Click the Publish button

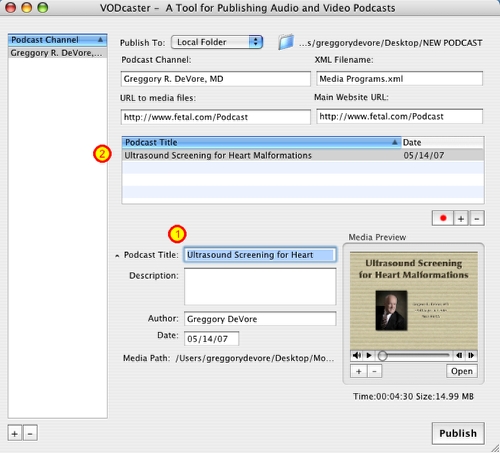(x=458, y=433)
